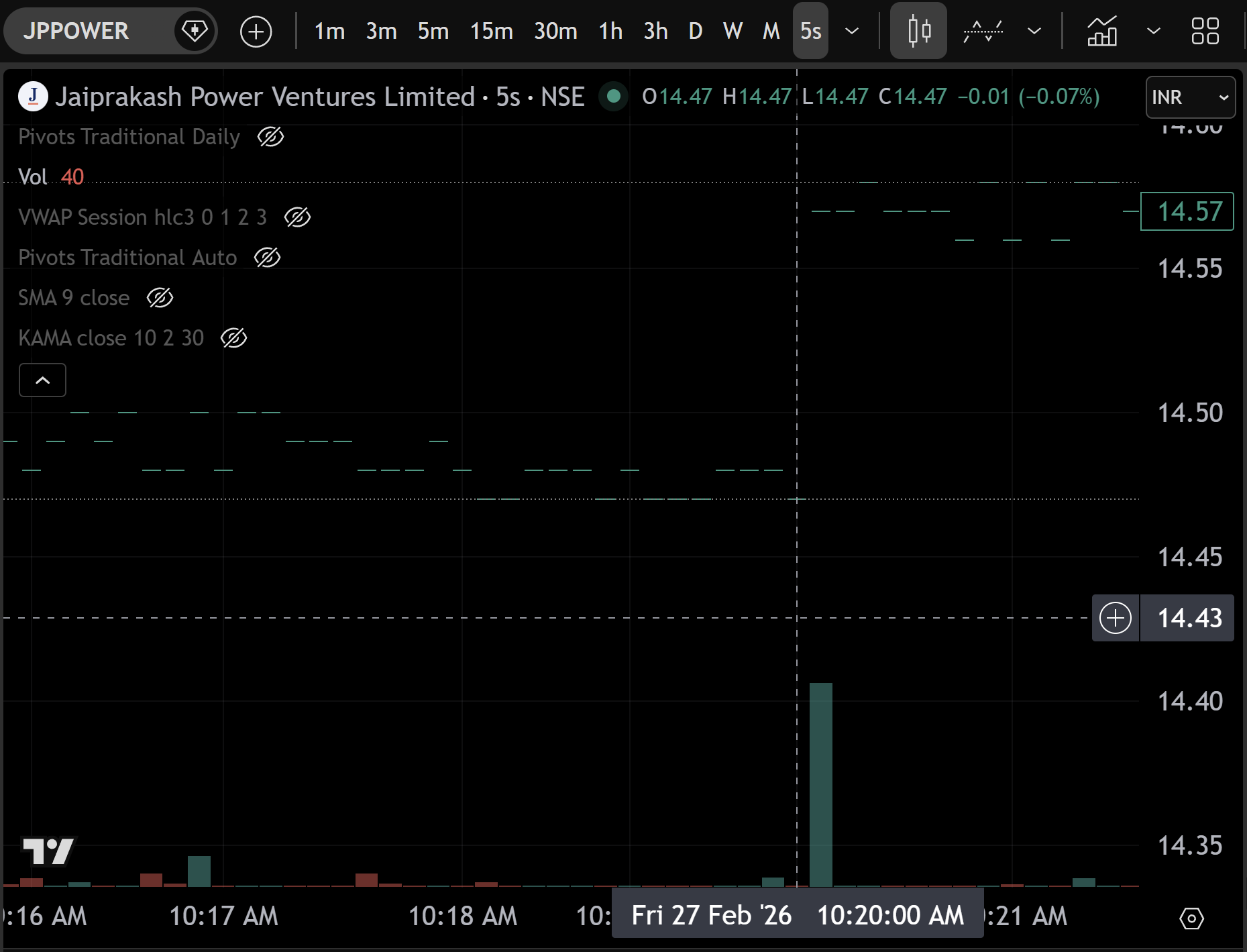
Task: Show the Pivots Traditional Daily indicator
Action: click(270, 137)
